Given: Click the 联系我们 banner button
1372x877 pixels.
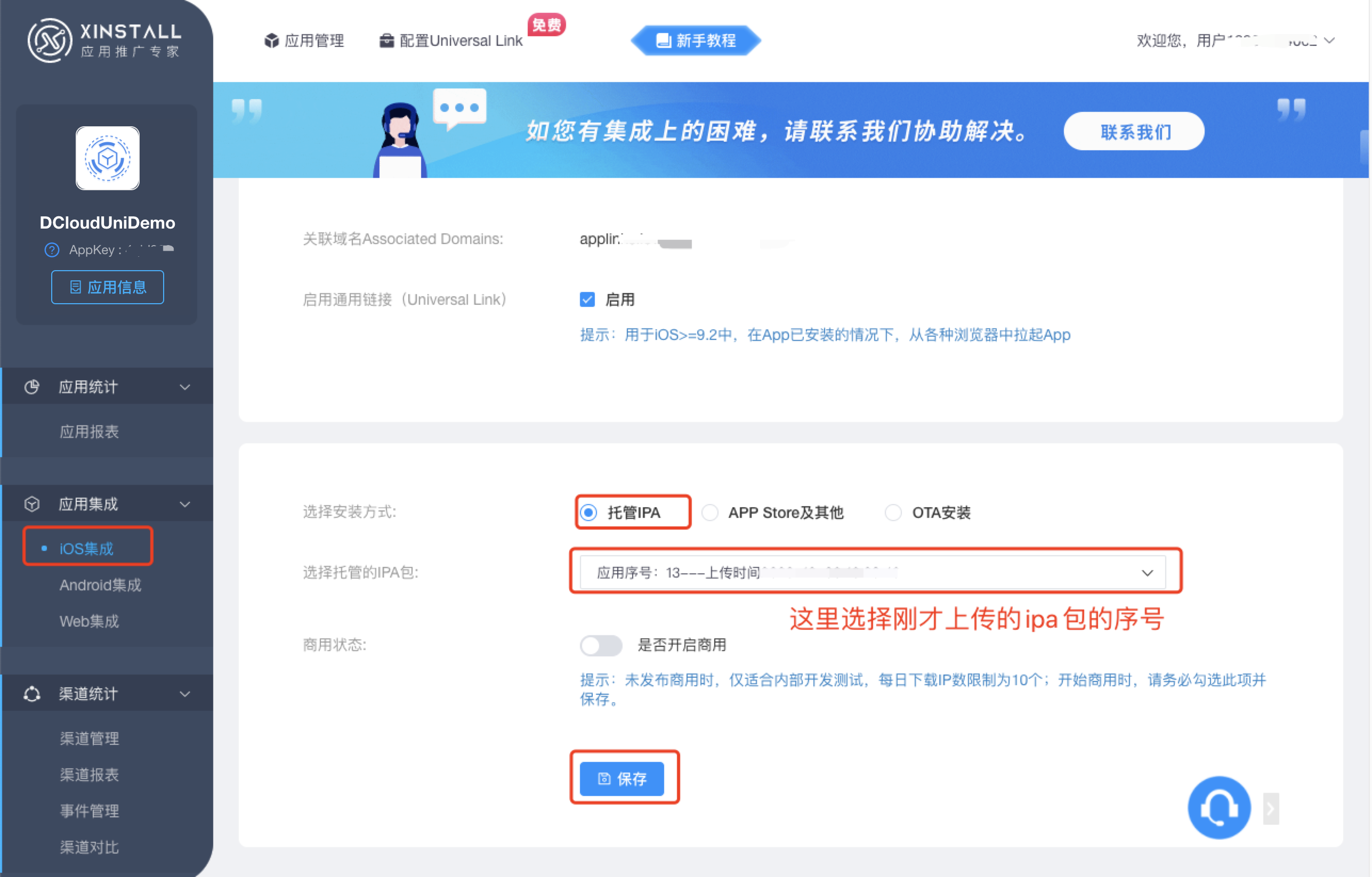Looking at the screenshot, I should (x=1134, y=132).
